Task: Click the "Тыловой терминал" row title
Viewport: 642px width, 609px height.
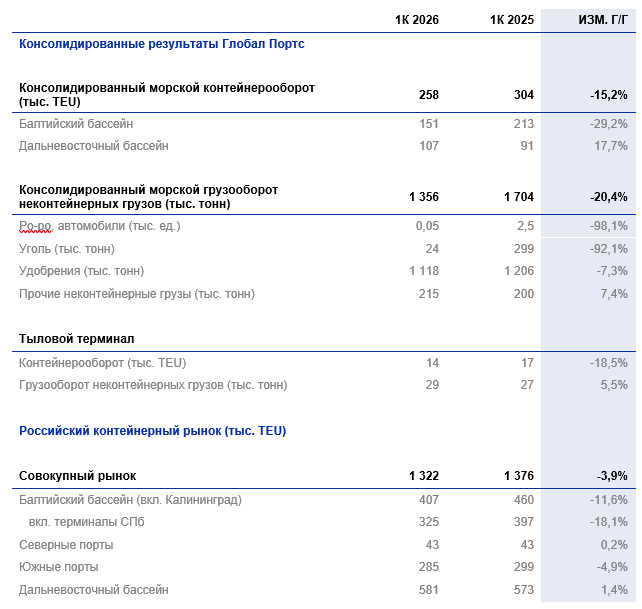Action: coord(76,340)
